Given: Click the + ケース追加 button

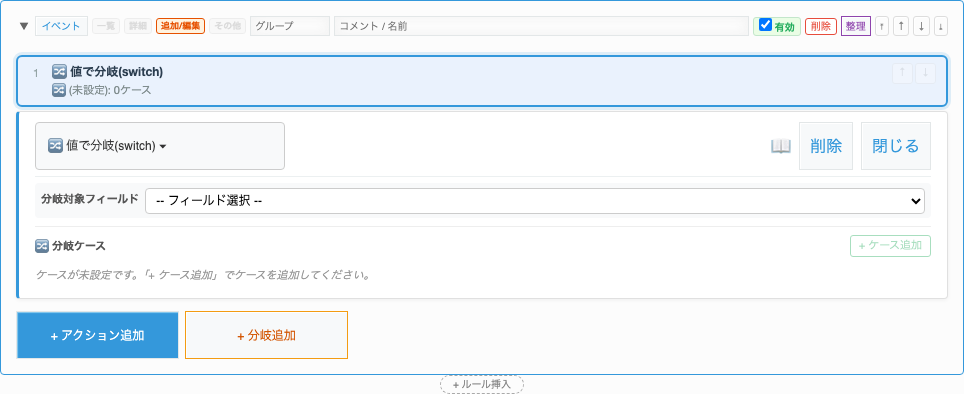Looking at the screenshot, I should tap(890, 245).
